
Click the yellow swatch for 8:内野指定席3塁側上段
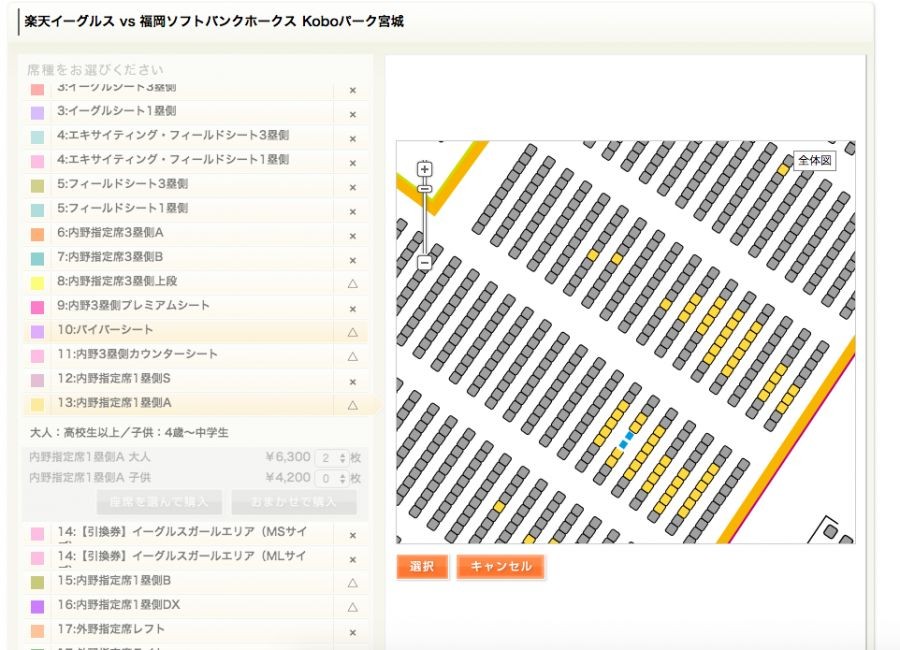point(37,283)
